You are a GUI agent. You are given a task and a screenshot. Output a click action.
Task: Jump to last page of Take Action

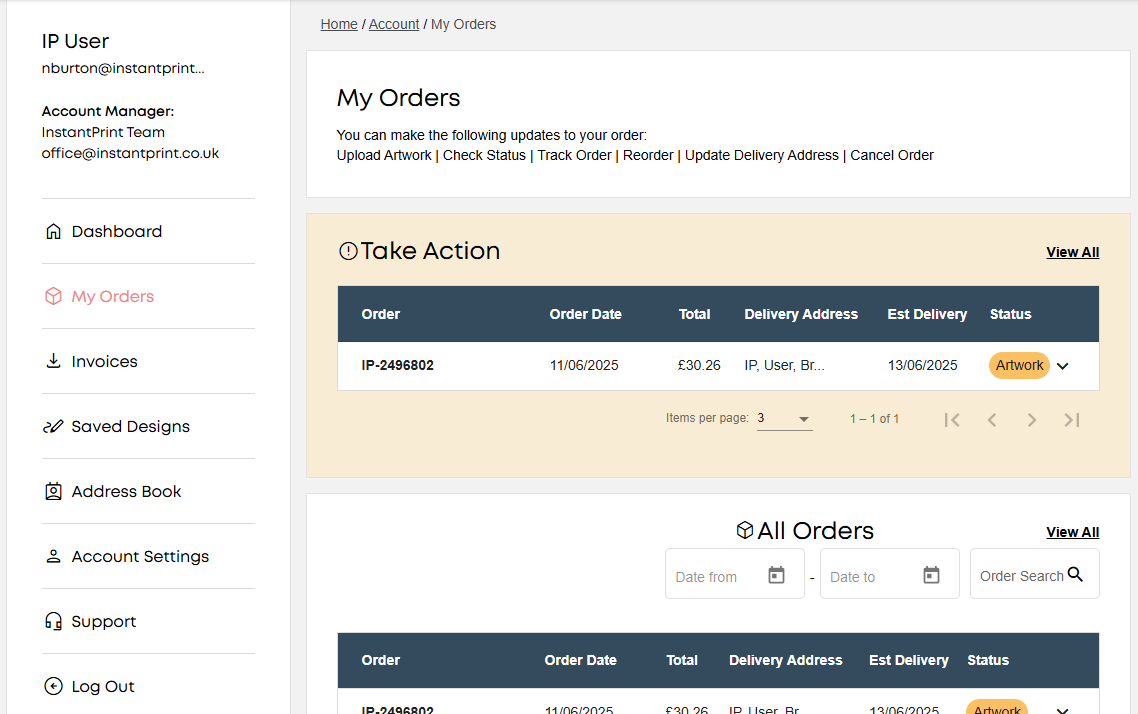pos(1072,420)
